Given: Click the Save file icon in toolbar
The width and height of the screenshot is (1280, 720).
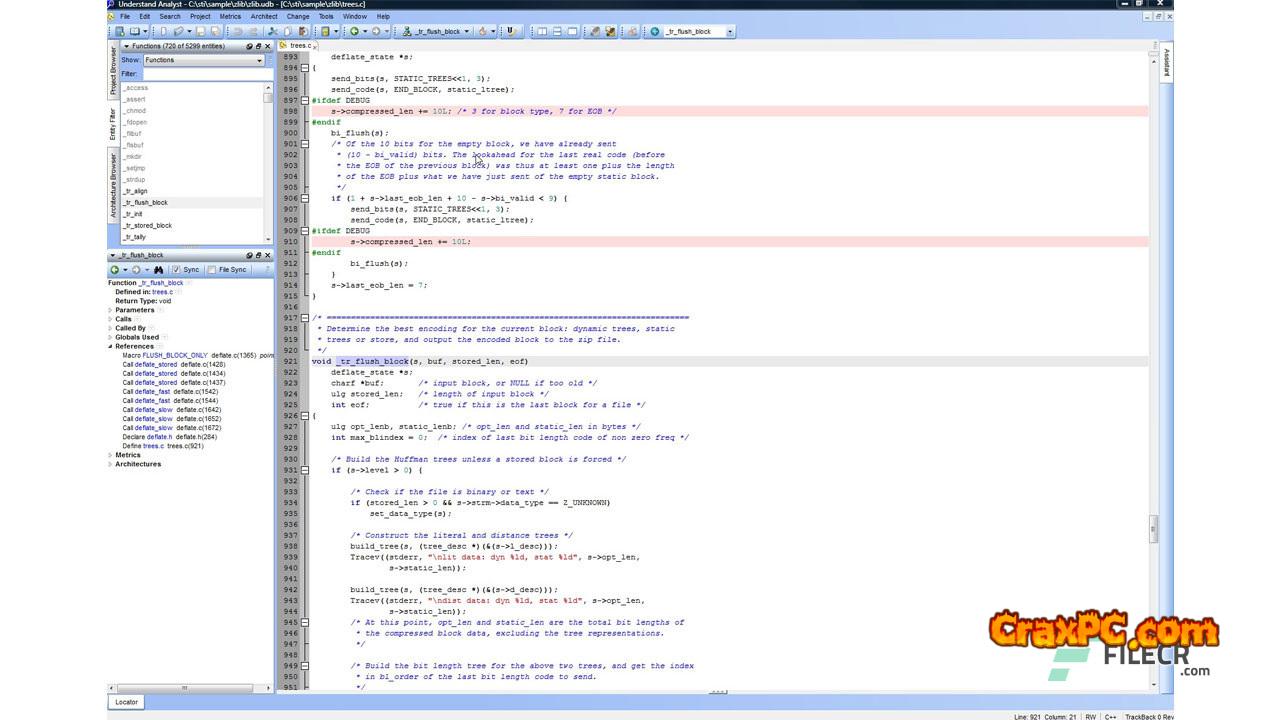Looking at the screenshot, I should click(x=200, y=32).
